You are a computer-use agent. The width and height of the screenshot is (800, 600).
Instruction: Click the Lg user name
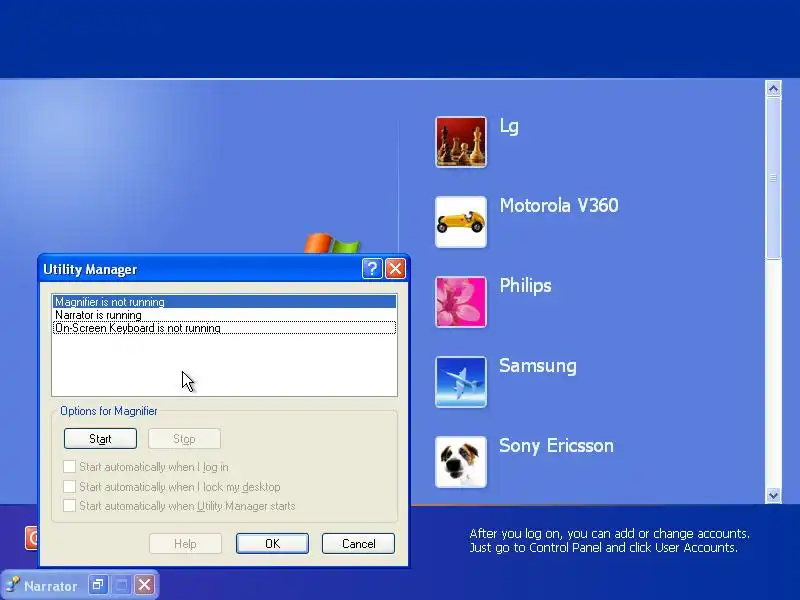509,126
